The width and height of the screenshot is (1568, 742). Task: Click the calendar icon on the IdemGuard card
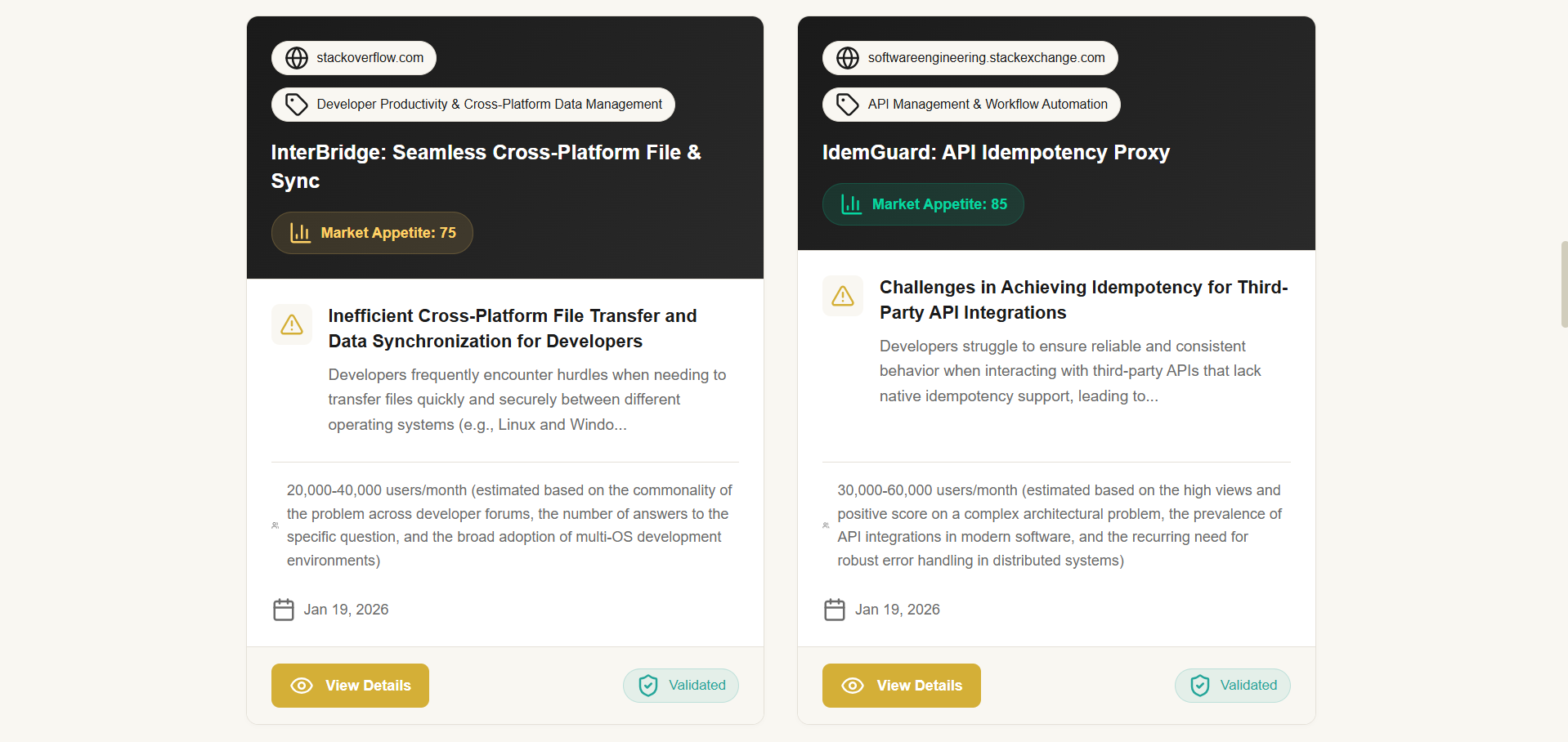pos(834,609)
